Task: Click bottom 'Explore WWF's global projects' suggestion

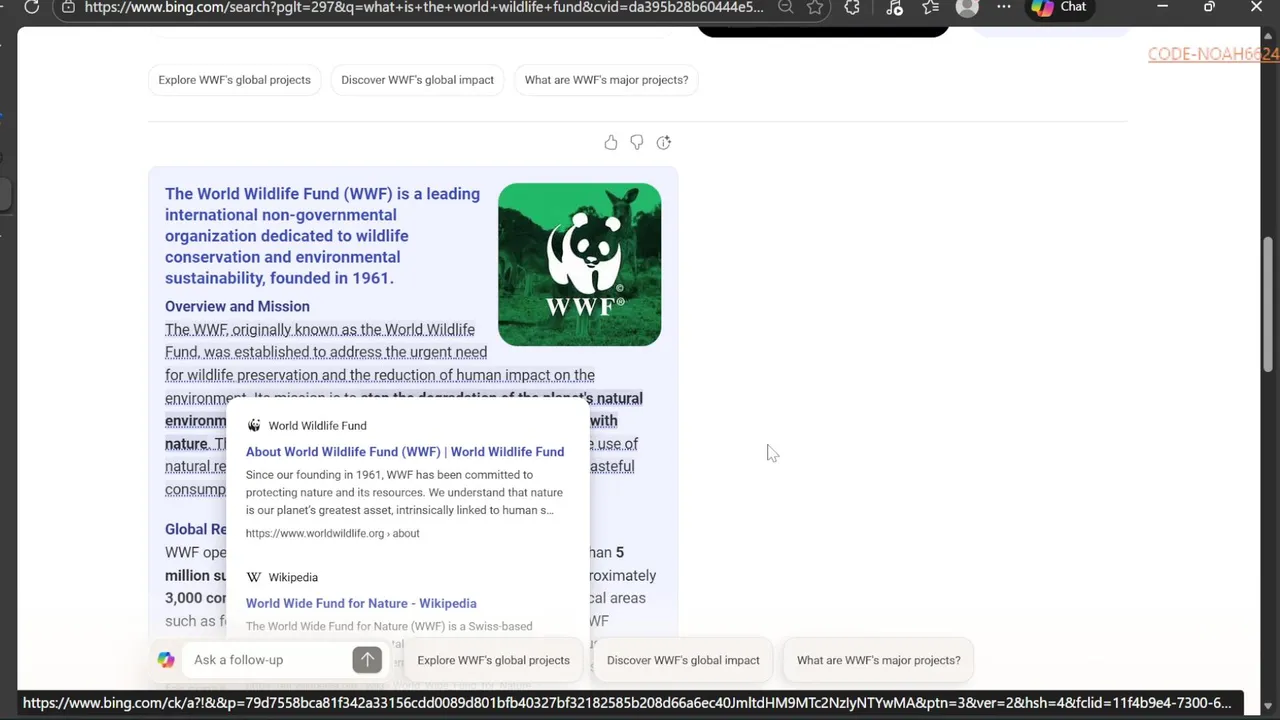Action: (x=493, y=660)
